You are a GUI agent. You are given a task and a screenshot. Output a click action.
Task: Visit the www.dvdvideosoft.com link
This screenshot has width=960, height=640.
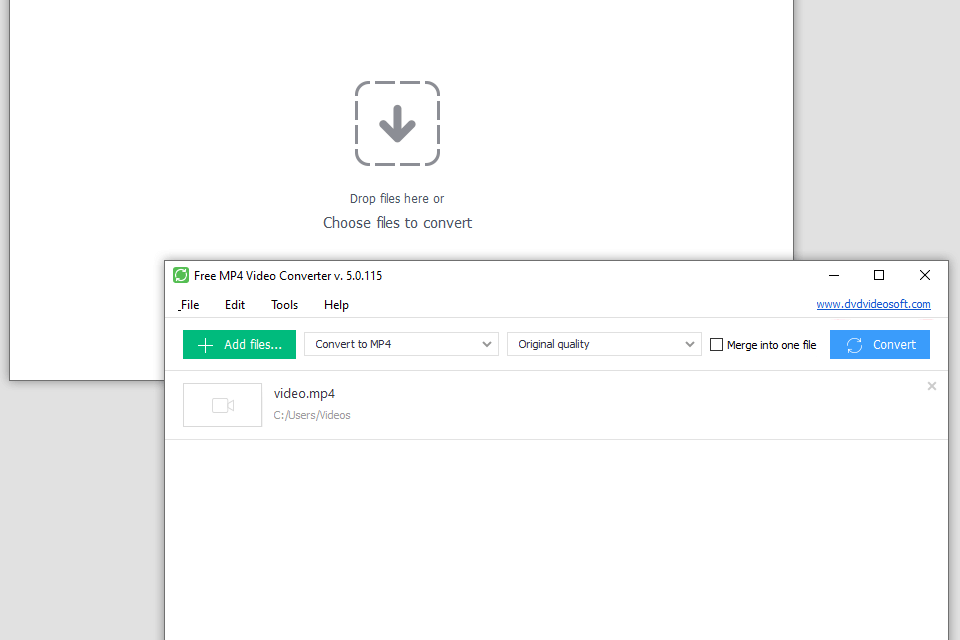[x=873, y=304]
